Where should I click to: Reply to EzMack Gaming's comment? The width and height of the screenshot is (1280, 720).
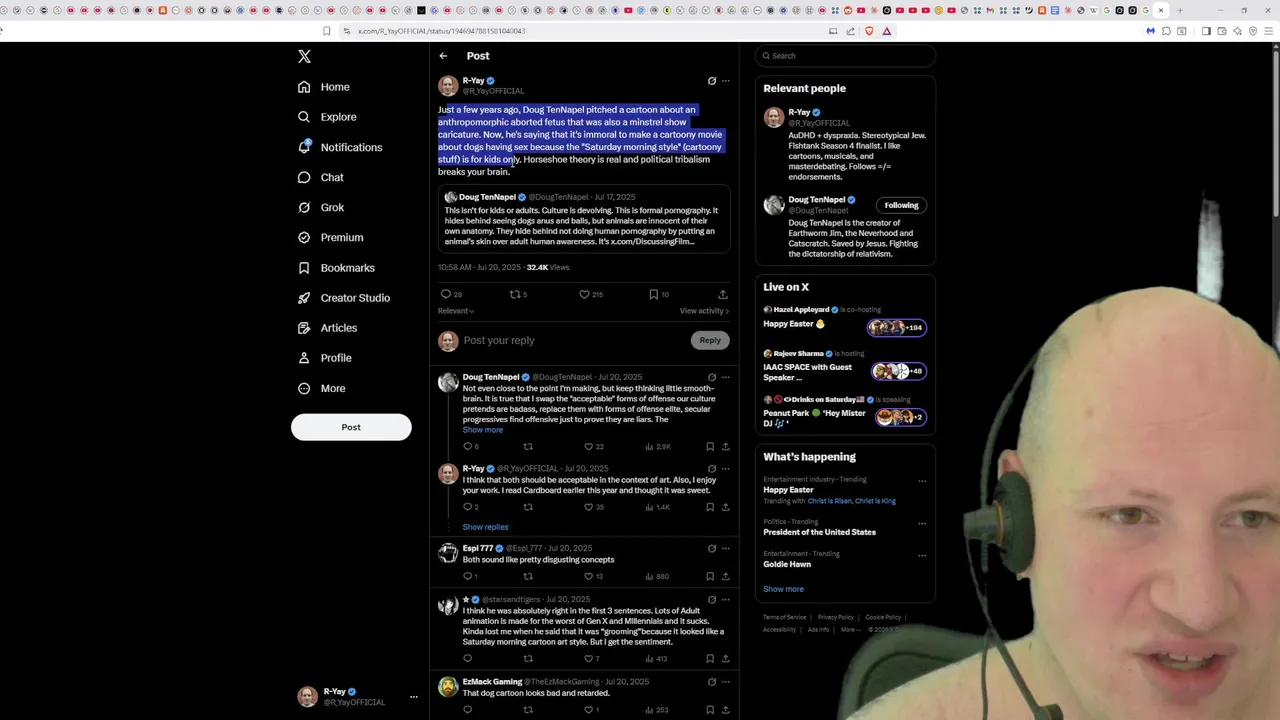(x=467, y=710)
